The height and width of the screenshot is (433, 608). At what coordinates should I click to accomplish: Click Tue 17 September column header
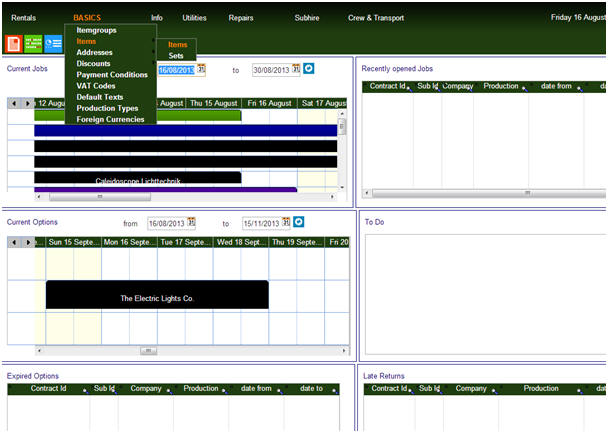(x=185, y=242)
